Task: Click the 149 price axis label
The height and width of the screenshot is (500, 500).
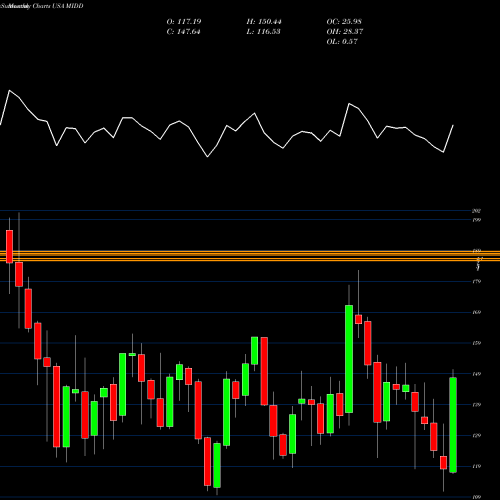Action: pyautogui.click(x=476, y=374)
